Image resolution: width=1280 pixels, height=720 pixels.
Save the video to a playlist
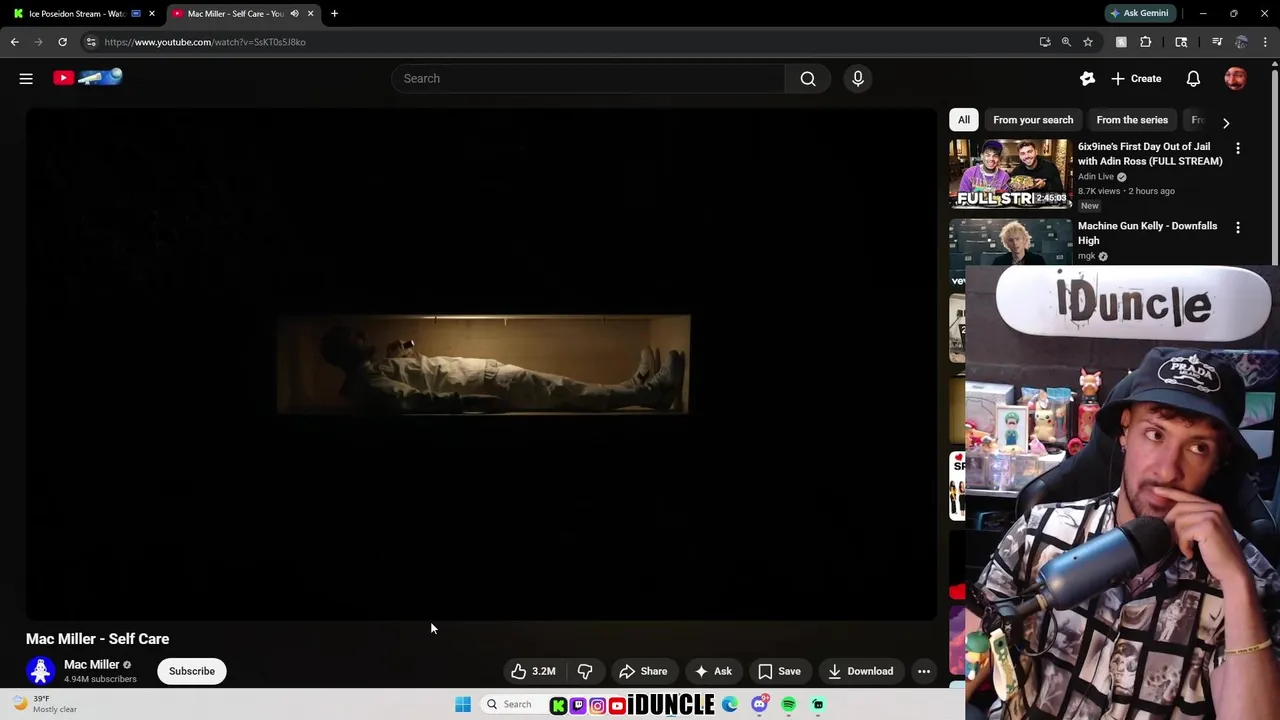[x=779, y=671]
